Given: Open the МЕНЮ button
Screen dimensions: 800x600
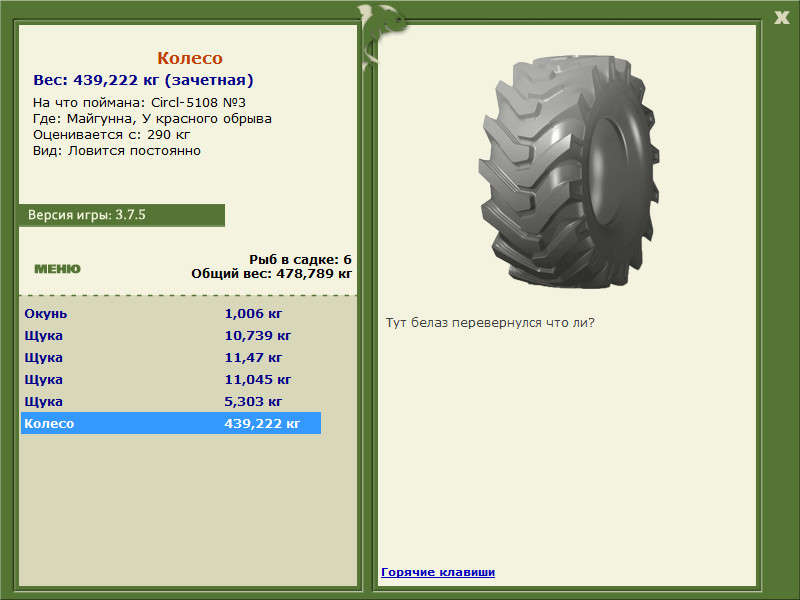Looking at the screenshot, I should click(57, 269).
